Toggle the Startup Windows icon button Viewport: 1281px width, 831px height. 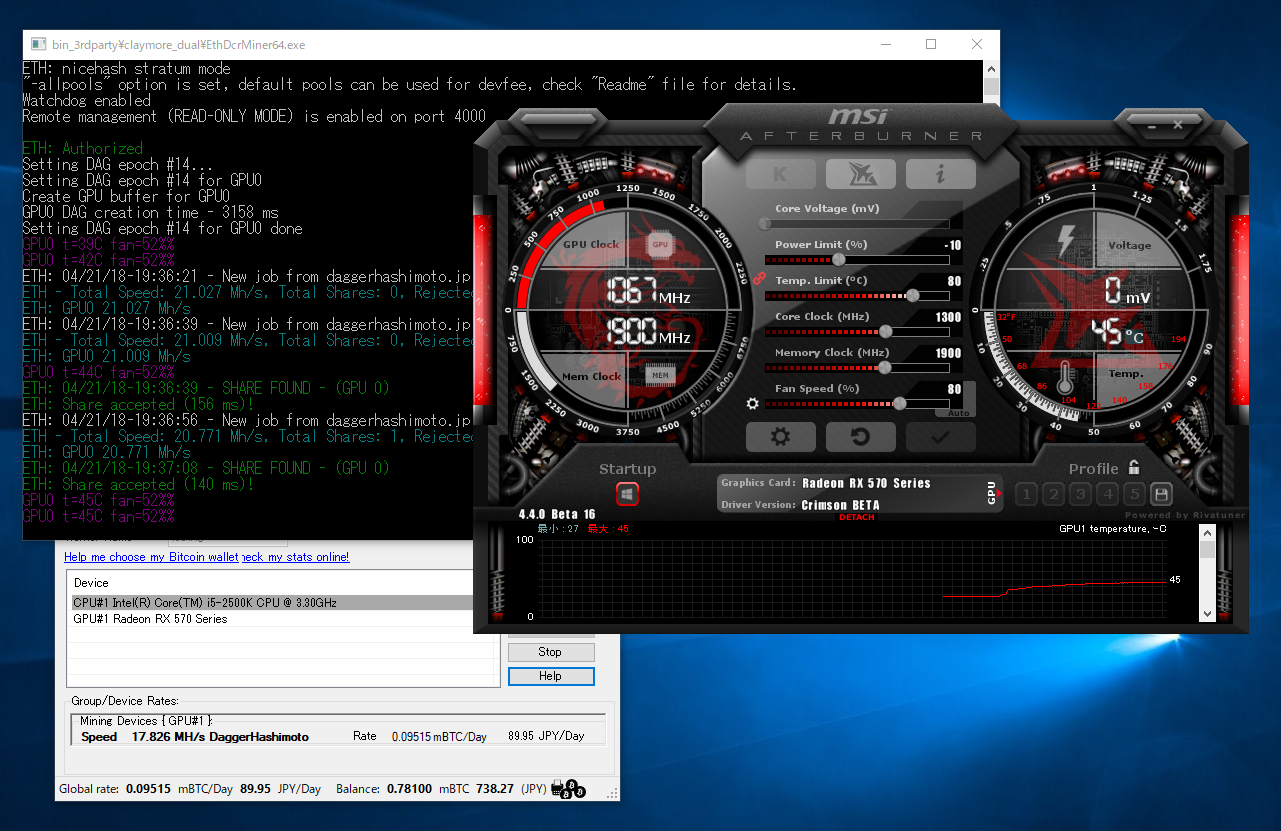(628, 494)
